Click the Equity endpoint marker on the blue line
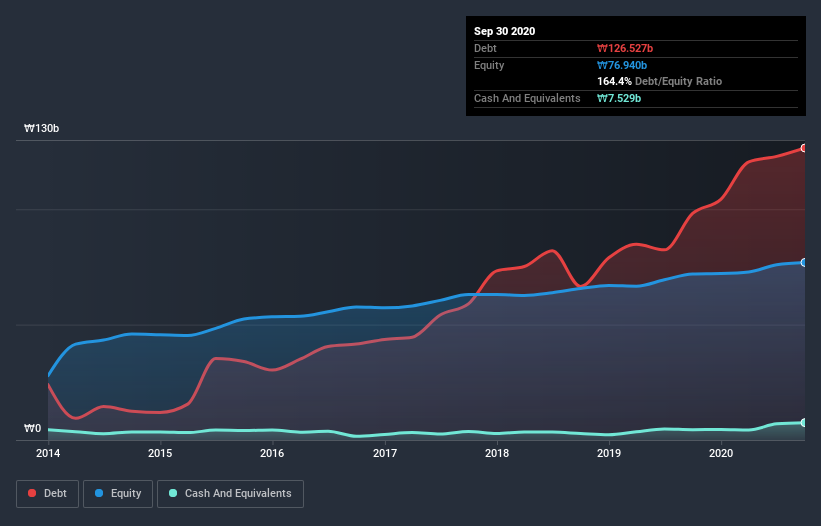 click(x=804, y=262)
